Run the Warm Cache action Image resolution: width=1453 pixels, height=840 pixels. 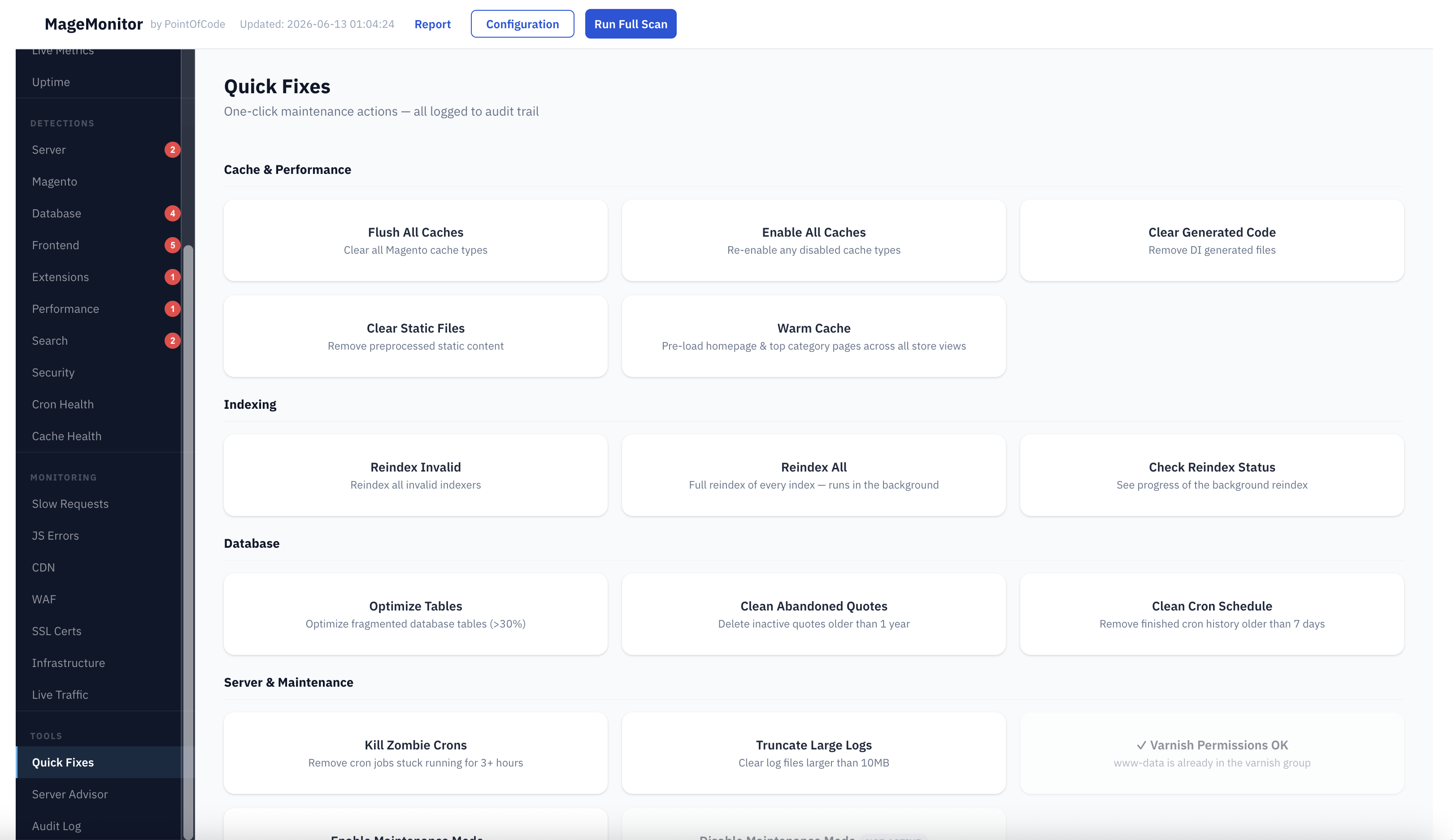(814, 337)
